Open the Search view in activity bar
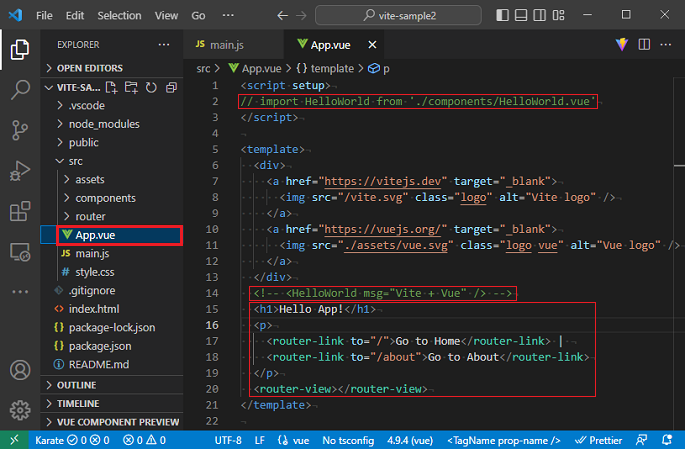This screenshot has height=449, width=685. point(20,90)
